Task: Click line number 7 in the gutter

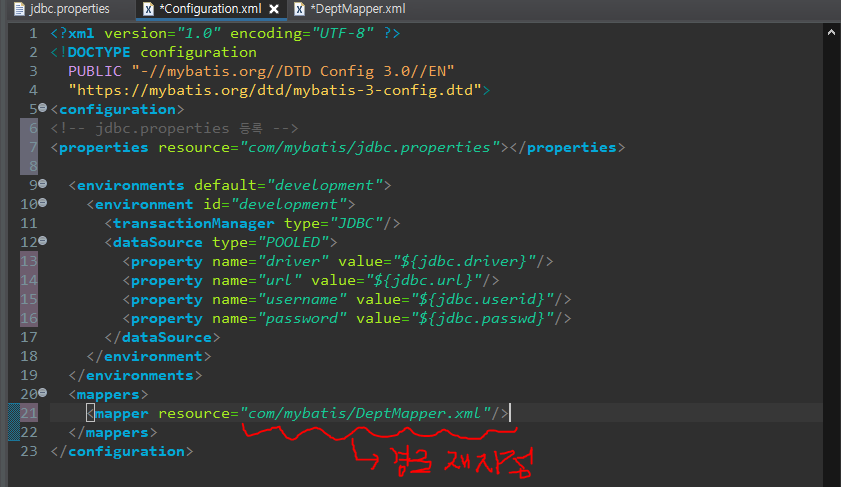Action: [33, 147]
